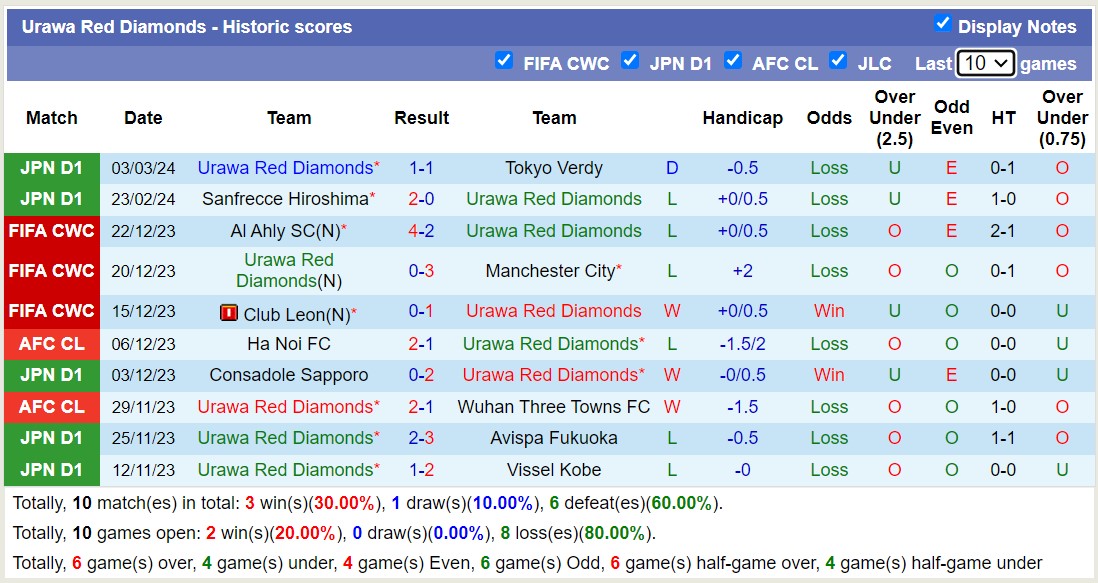
Task: Click the red FIFA CWC badge on Al Ahly row
Action: (x=51, y=231)
